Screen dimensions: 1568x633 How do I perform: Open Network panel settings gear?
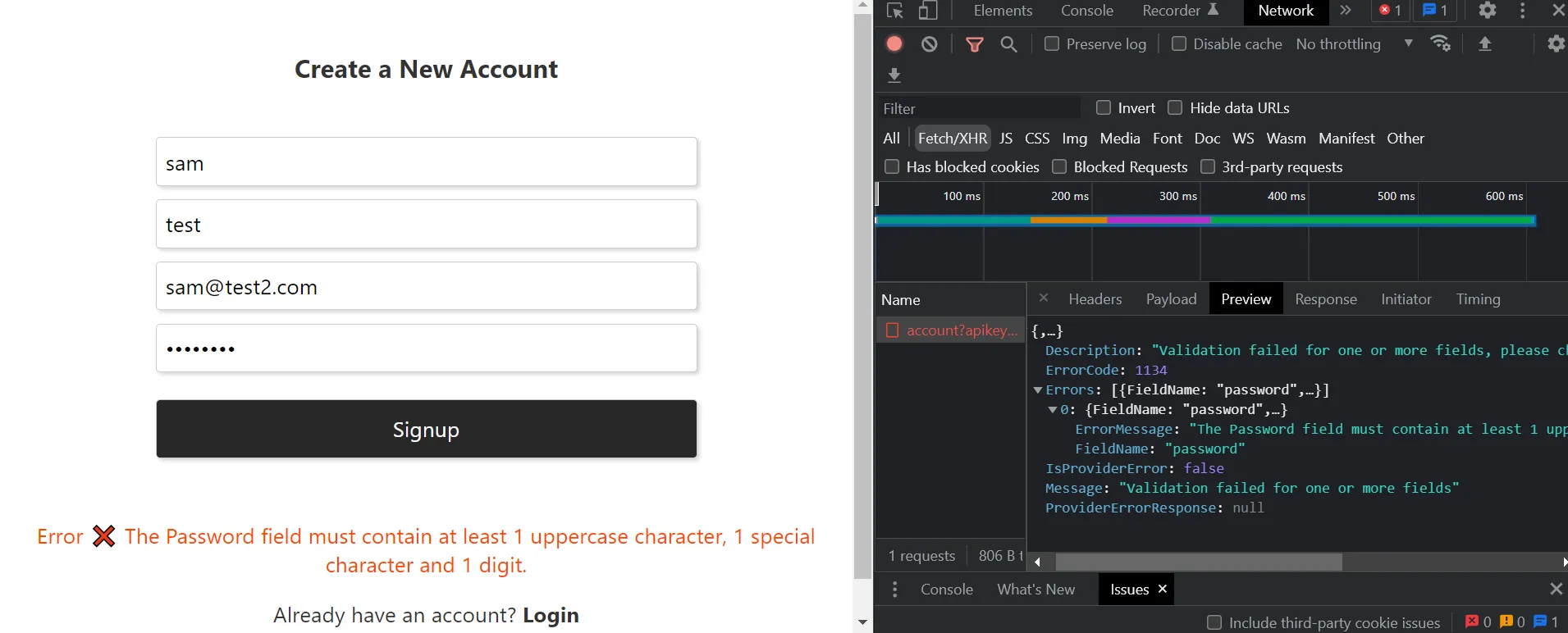click(x=1556, y=43)
